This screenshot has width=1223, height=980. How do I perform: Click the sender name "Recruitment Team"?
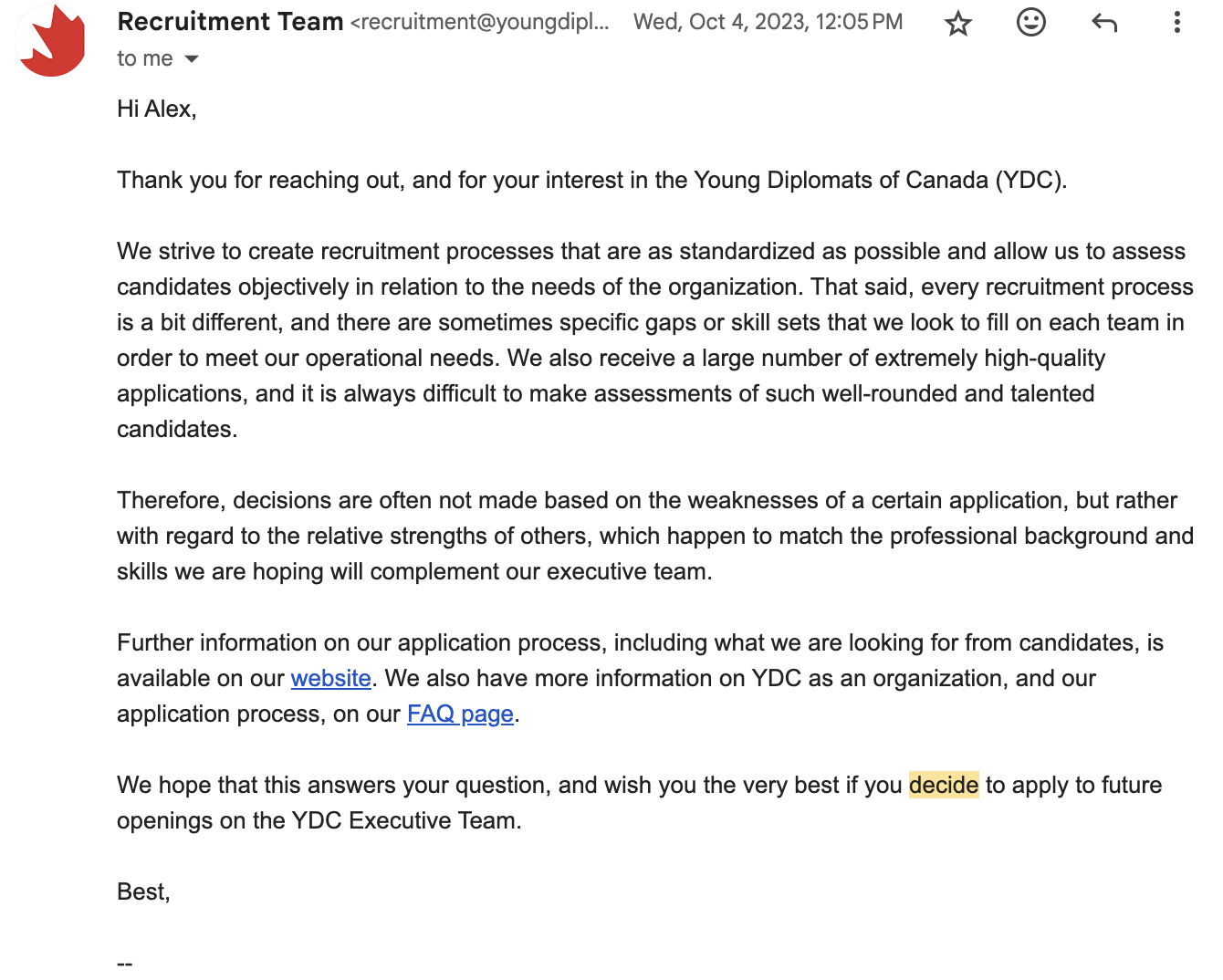pos(230,22)
